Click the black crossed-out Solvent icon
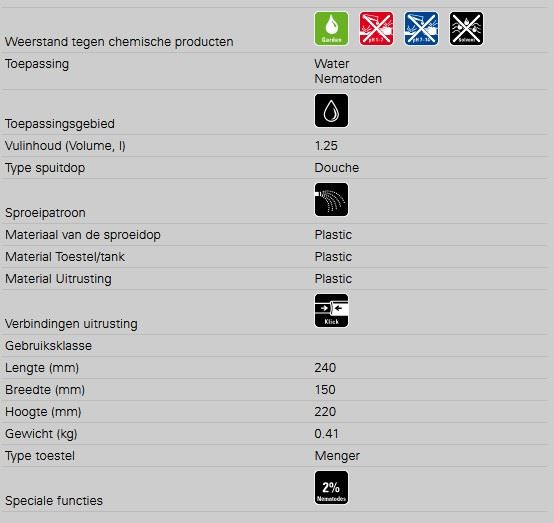The image size is (554, 523). 466,29
